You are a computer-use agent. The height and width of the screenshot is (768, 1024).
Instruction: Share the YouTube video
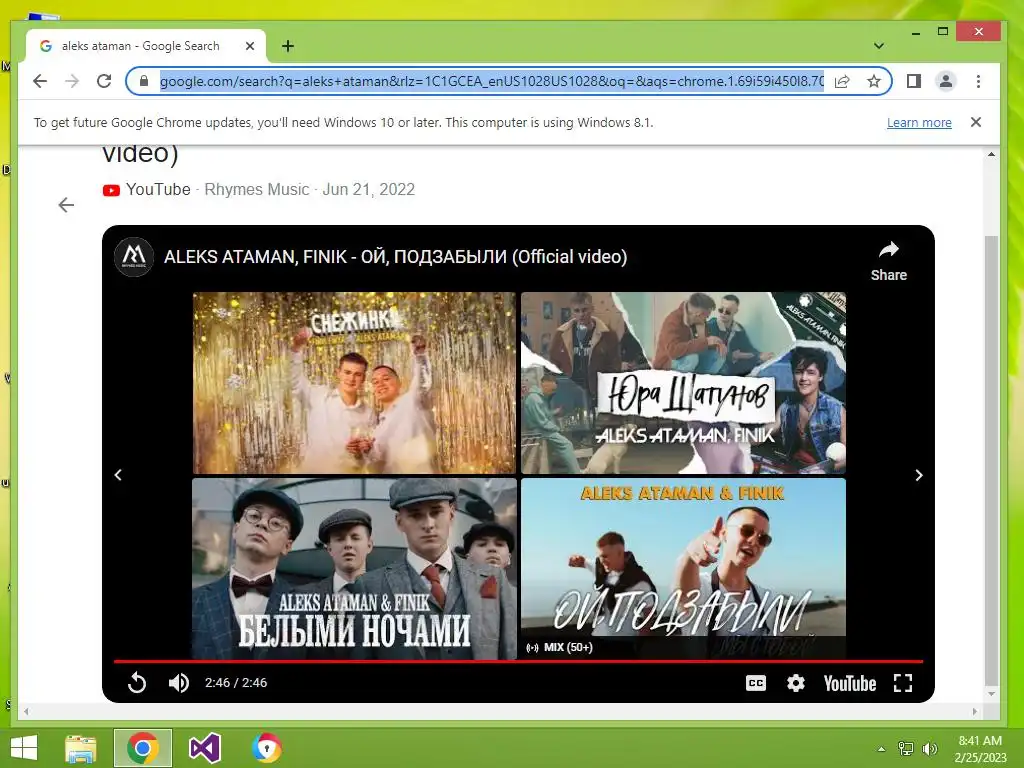tap(888, 261)
